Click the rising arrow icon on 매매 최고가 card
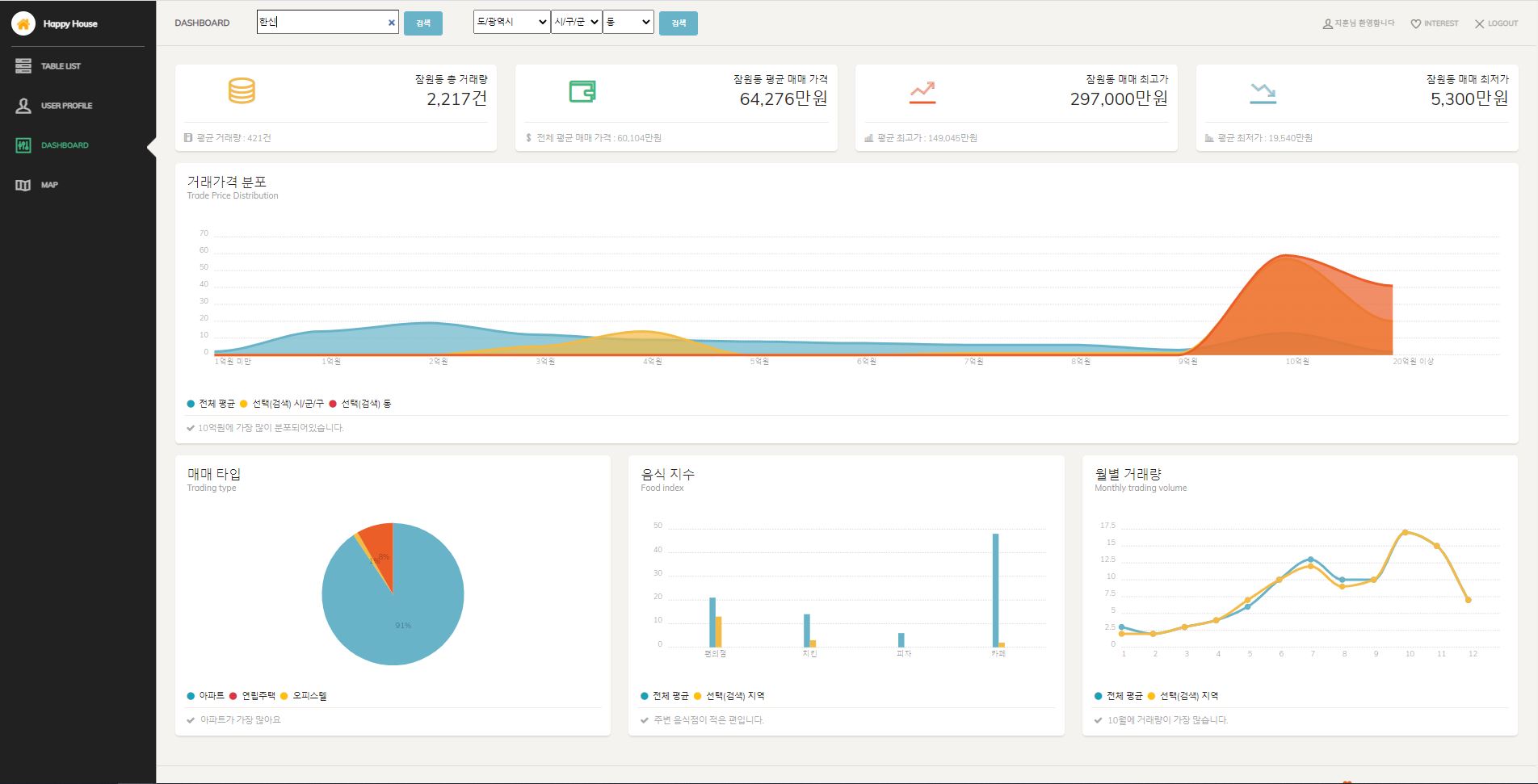Image resolution: width=1538 pixels, height=784 pixels. (922, 91)
